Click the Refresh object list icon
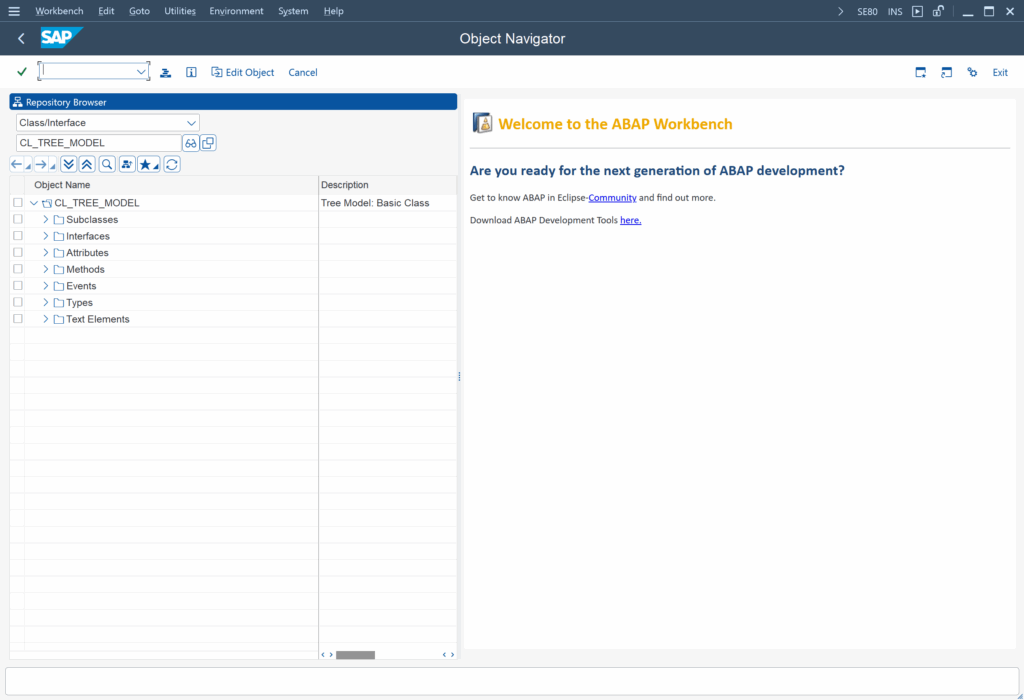The height and width of the screenshot is (700, 1024). coord(172,165)
